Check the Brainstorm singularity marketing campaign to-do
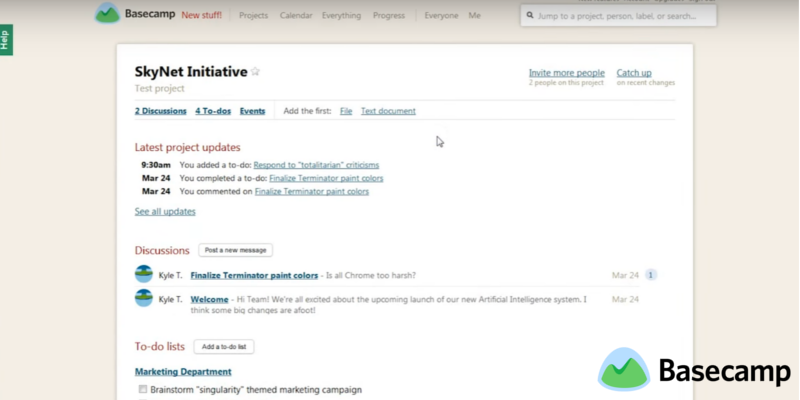800x400 pixels. tap(143, 389)
